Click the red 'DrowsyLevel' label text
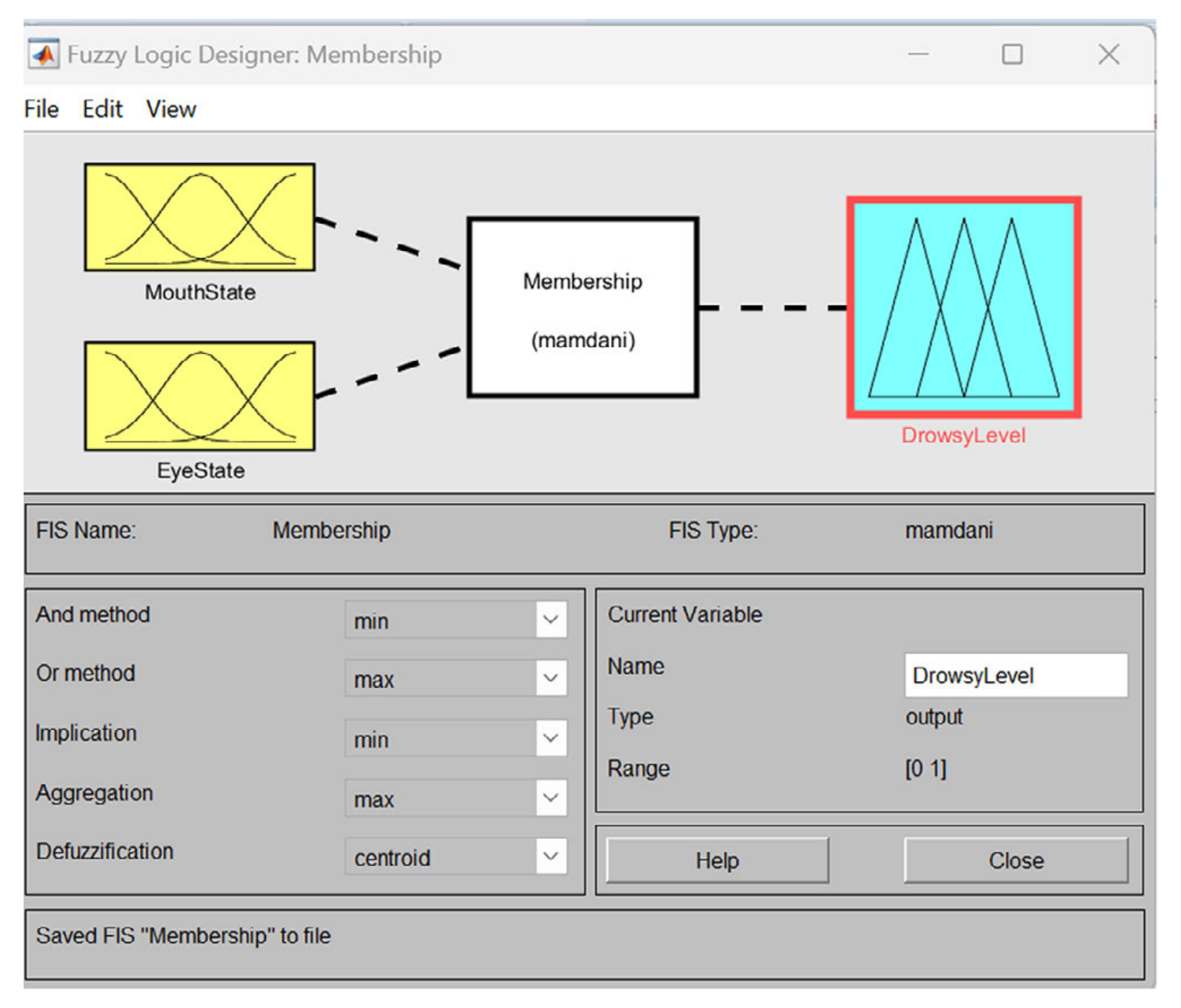 pyautogui.click(x=964, y=436)
